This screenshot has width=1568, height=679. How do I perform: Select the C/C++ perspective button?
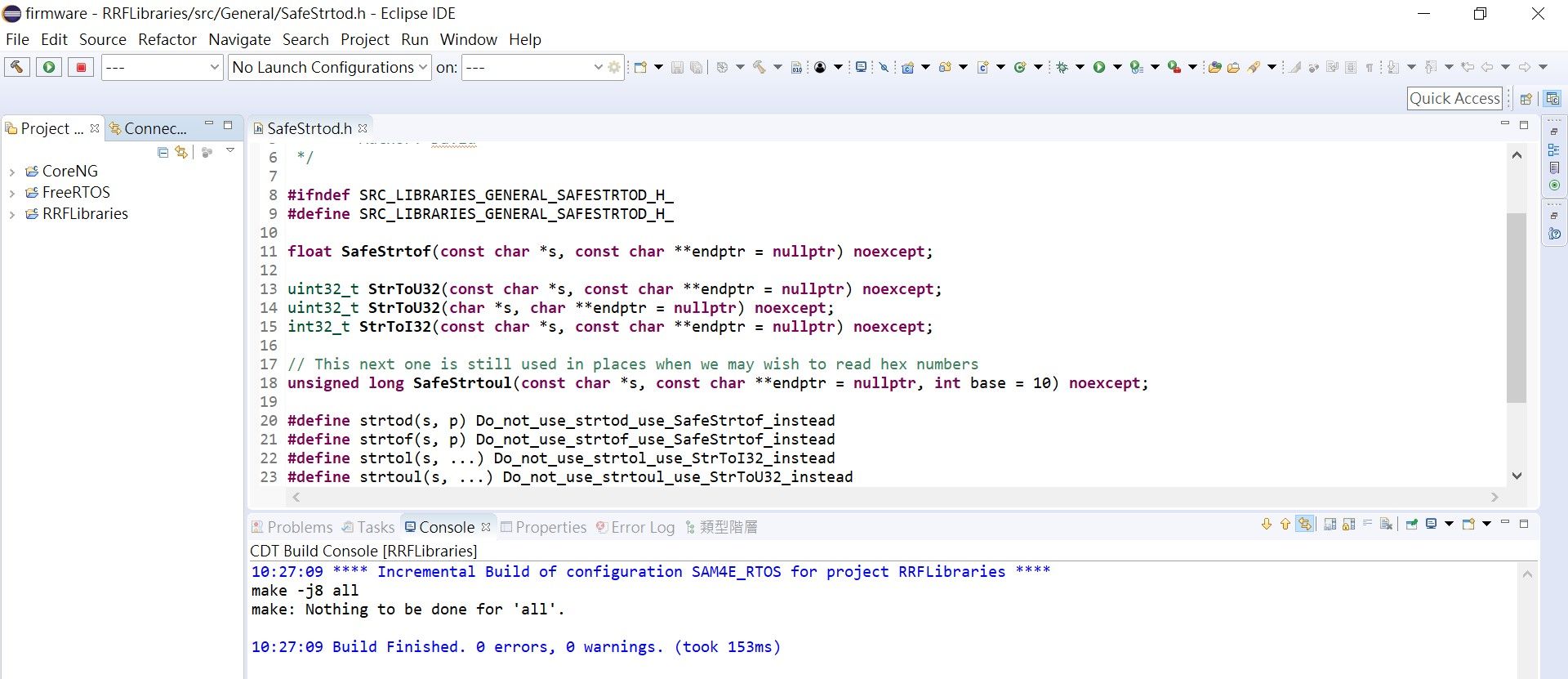coord(1552,99)
